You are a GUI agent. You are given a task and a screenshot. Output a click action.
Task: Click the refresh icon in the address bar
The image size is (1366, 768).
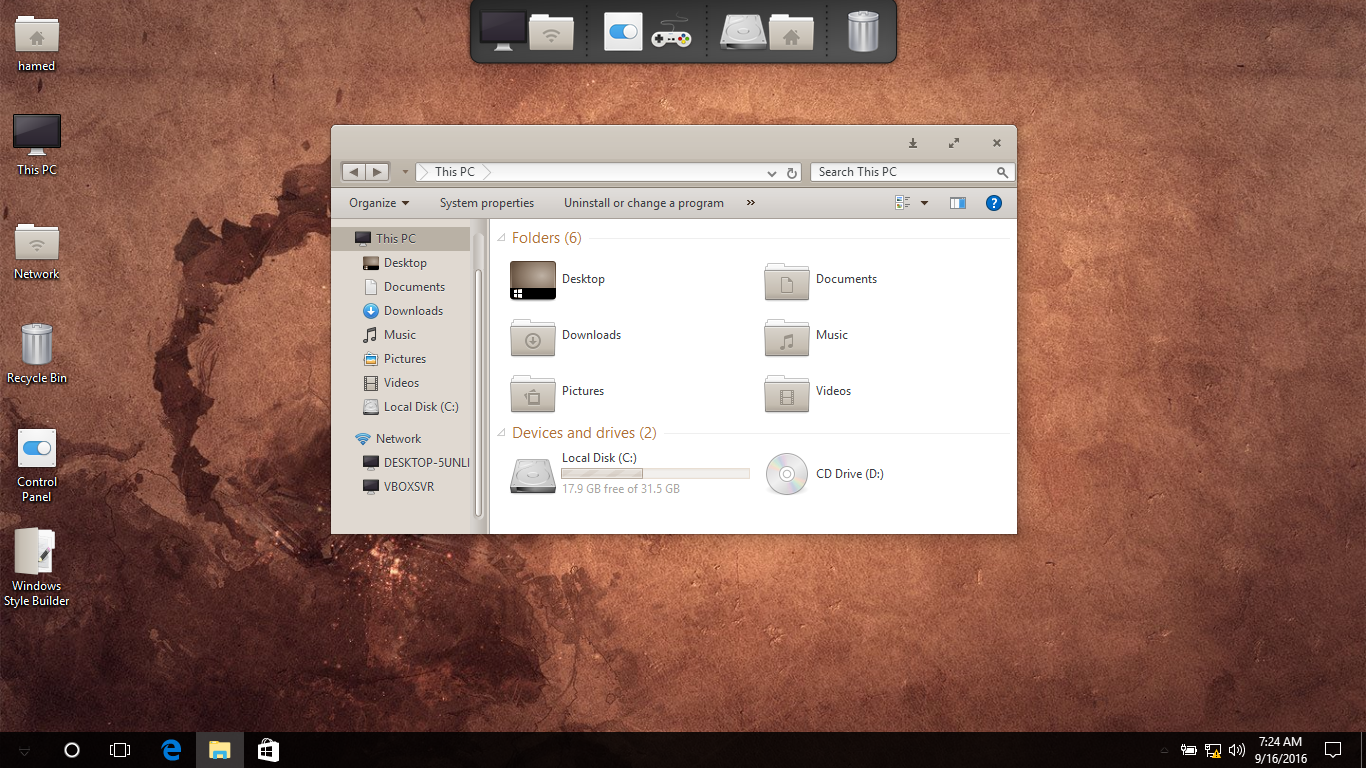click(x=792, y=173)
